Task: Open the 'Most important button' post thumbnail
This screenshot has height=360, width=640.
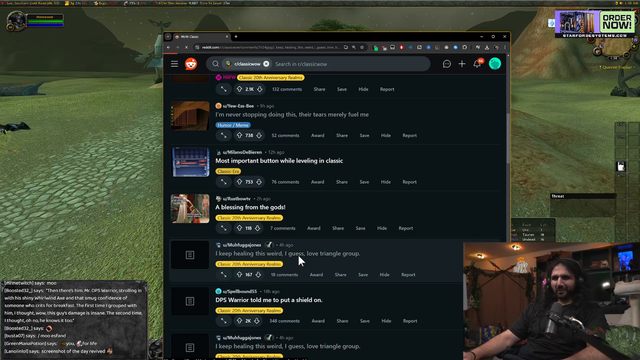Action: 190,162
